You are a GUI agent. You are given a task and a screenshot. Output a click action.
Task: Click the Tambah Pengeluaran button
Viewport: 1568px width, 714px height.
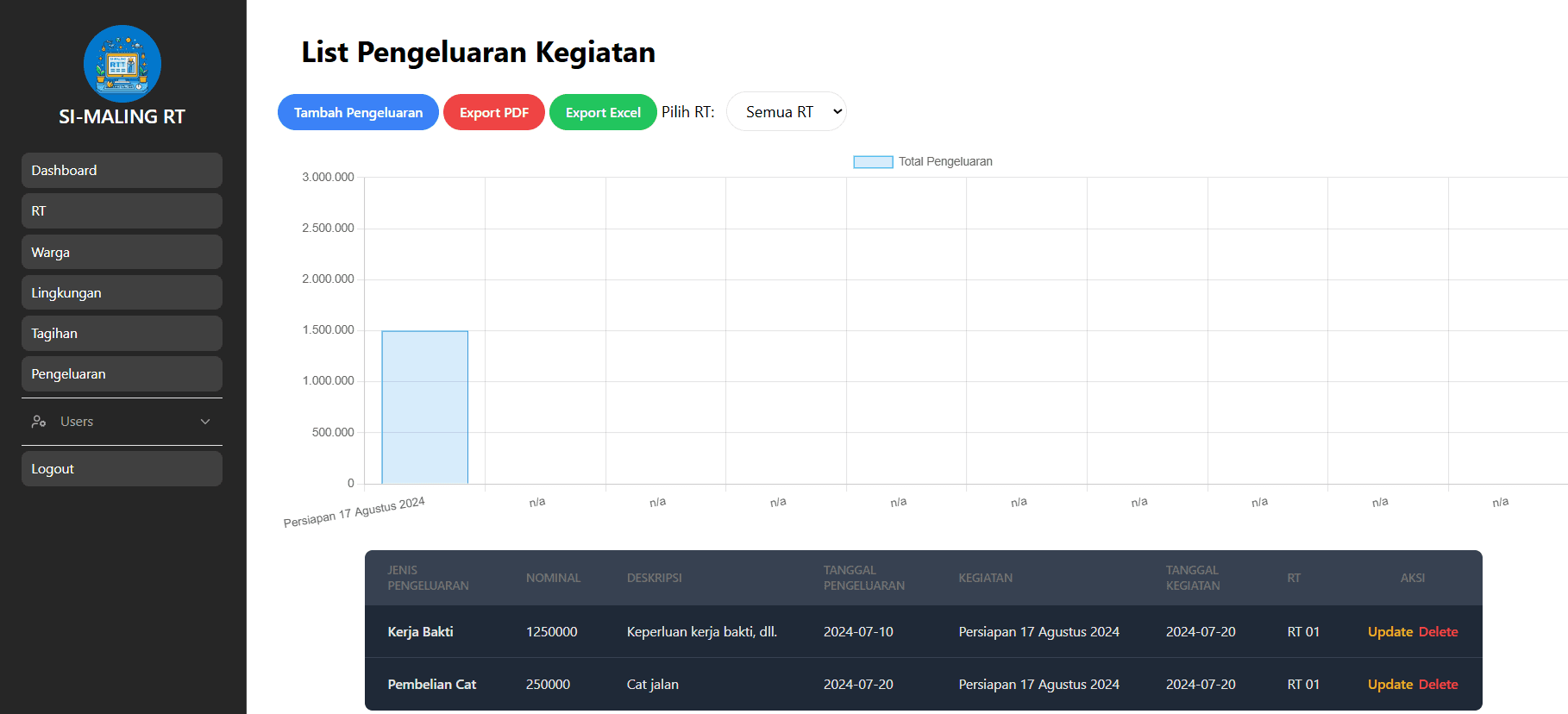(358, 112)
